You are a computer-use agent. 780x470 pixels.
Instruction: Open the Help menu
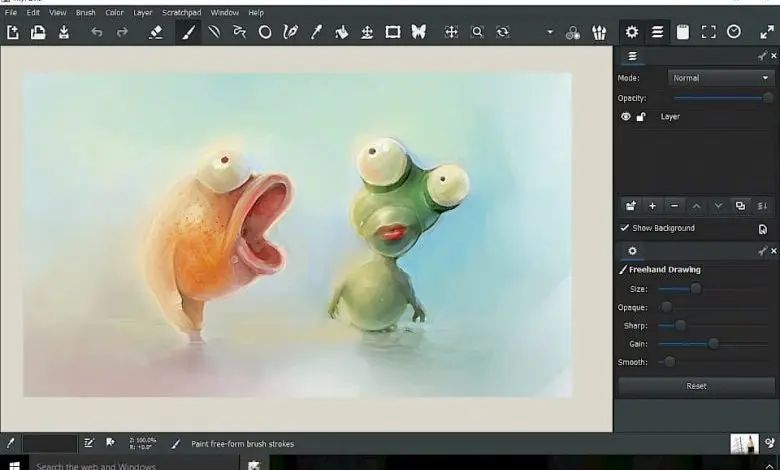tap(256, 12)
